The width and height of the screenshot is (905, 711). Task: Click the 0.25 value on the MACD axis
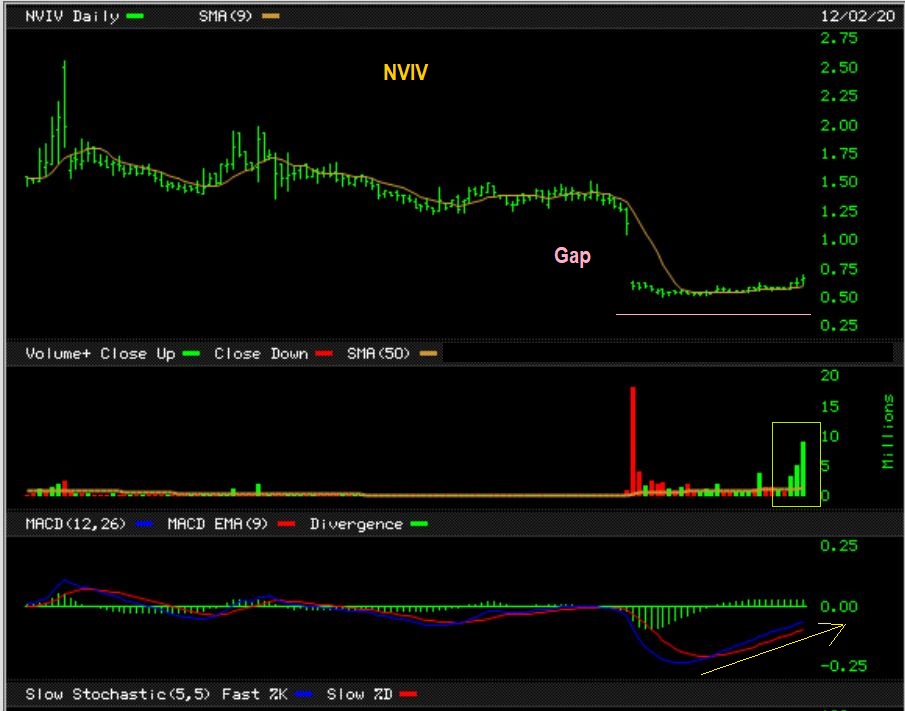click(x=839, y=545)
